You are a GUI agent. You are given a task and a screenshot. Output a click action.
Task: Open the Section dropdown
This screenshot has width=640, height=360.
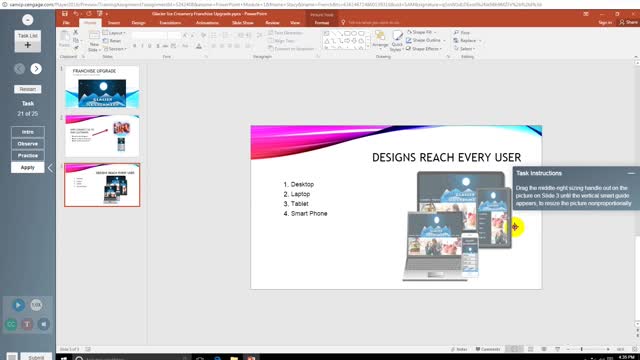pos(115,49)
